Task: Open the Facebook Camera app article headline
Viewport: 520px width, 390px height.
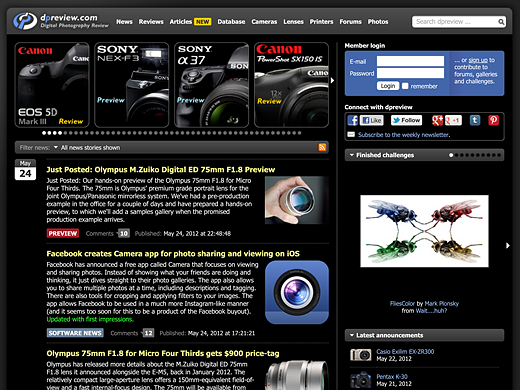Action: pos(173,254)
